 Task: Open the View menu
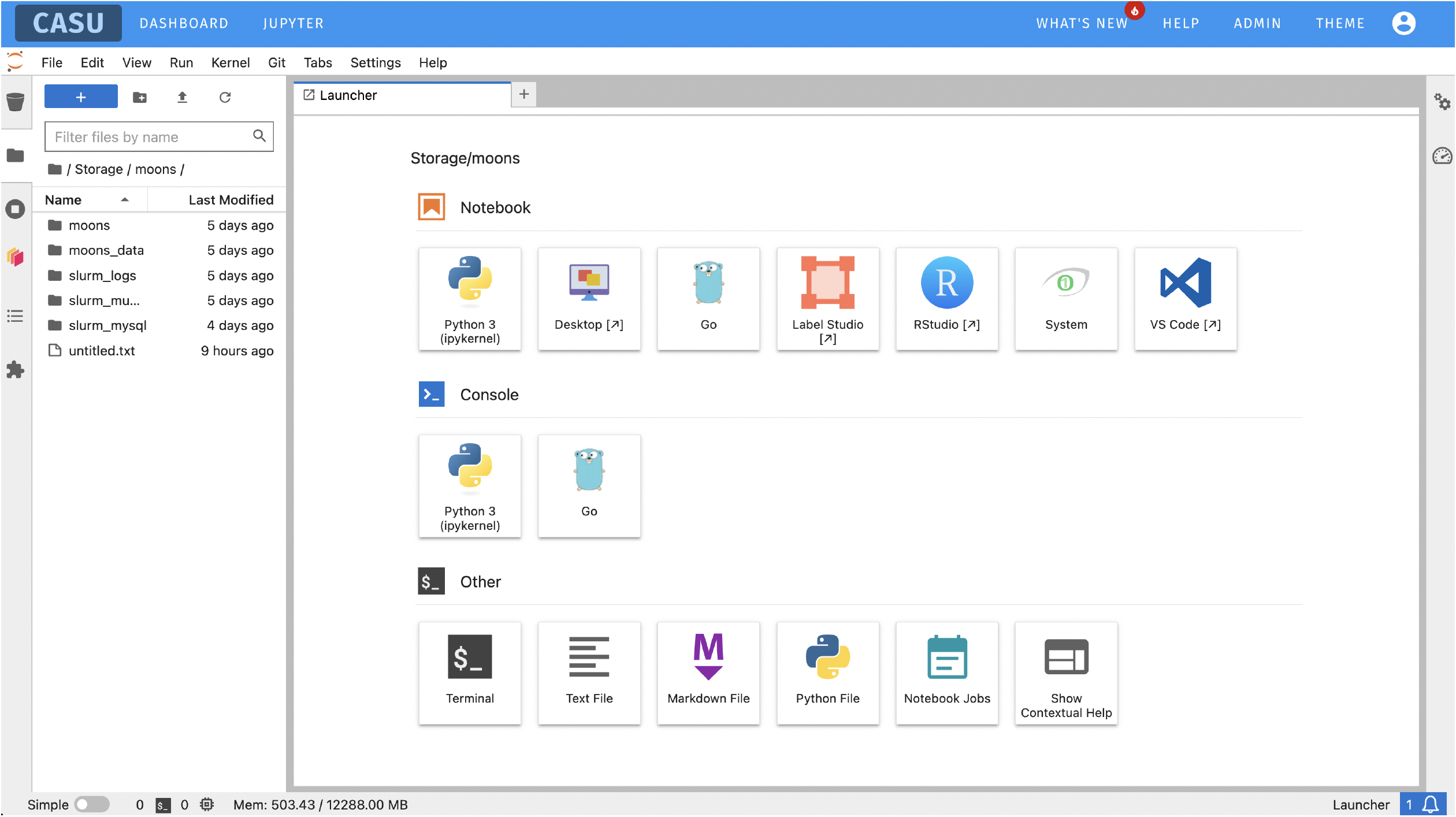tap(137, 62)
